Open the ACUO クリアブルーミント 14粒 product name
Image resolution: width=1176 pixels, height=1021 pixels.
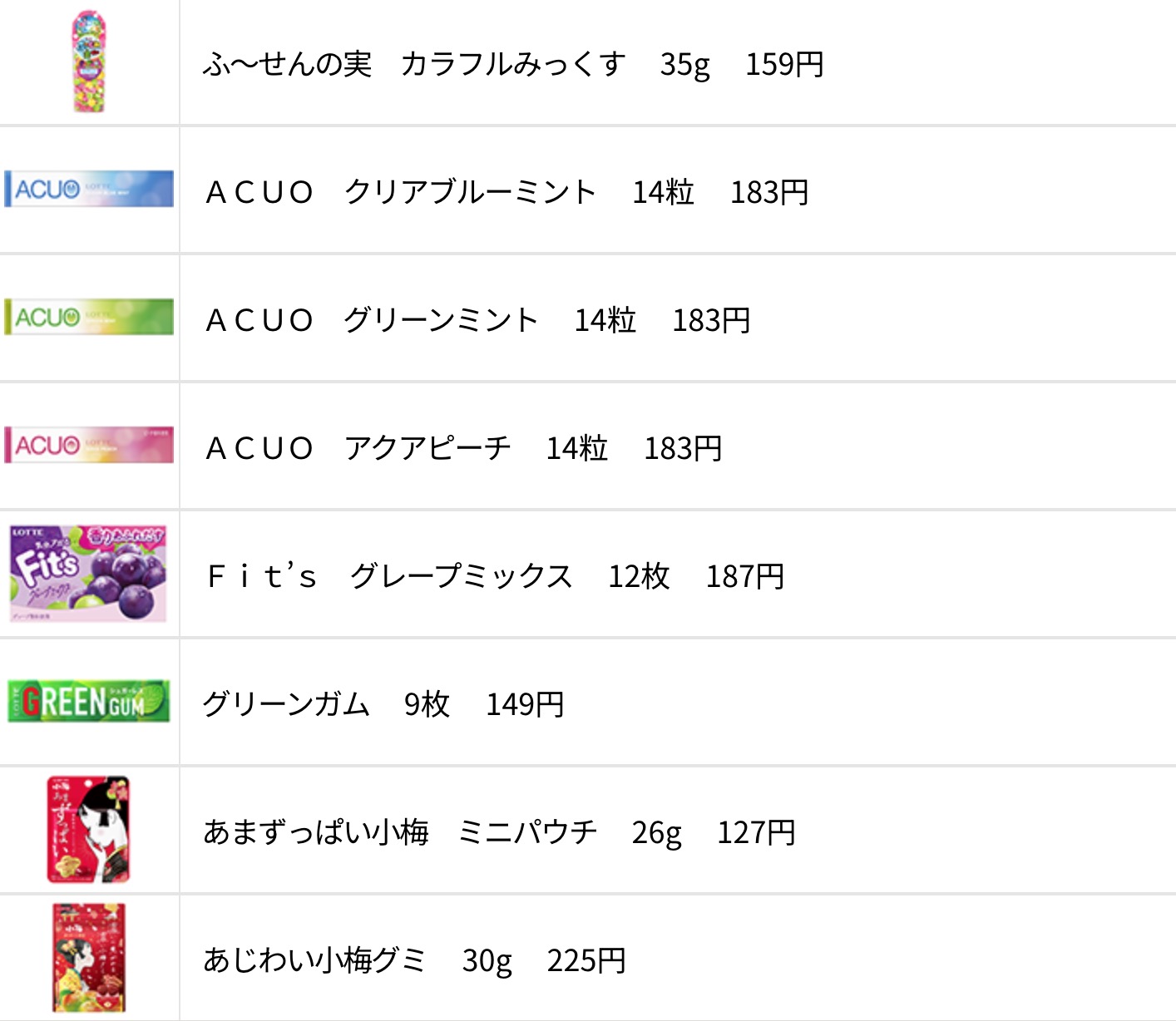(450, 192)
